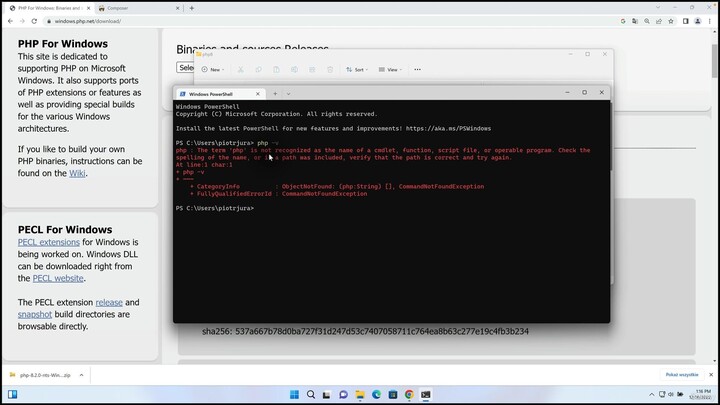
Task: Open the View menu in File Explorer
Action: [390, 70]
